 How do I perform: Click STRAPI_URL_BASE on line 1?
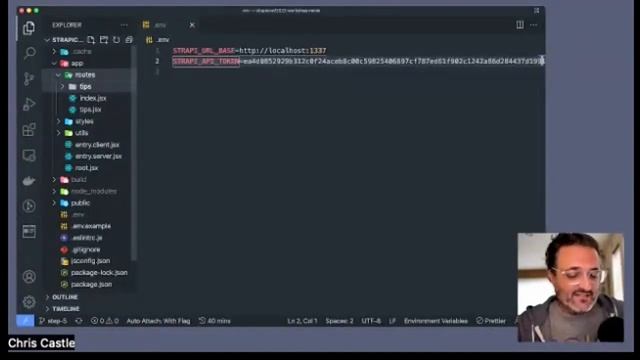pyautogui.click(x=204, y=51)
